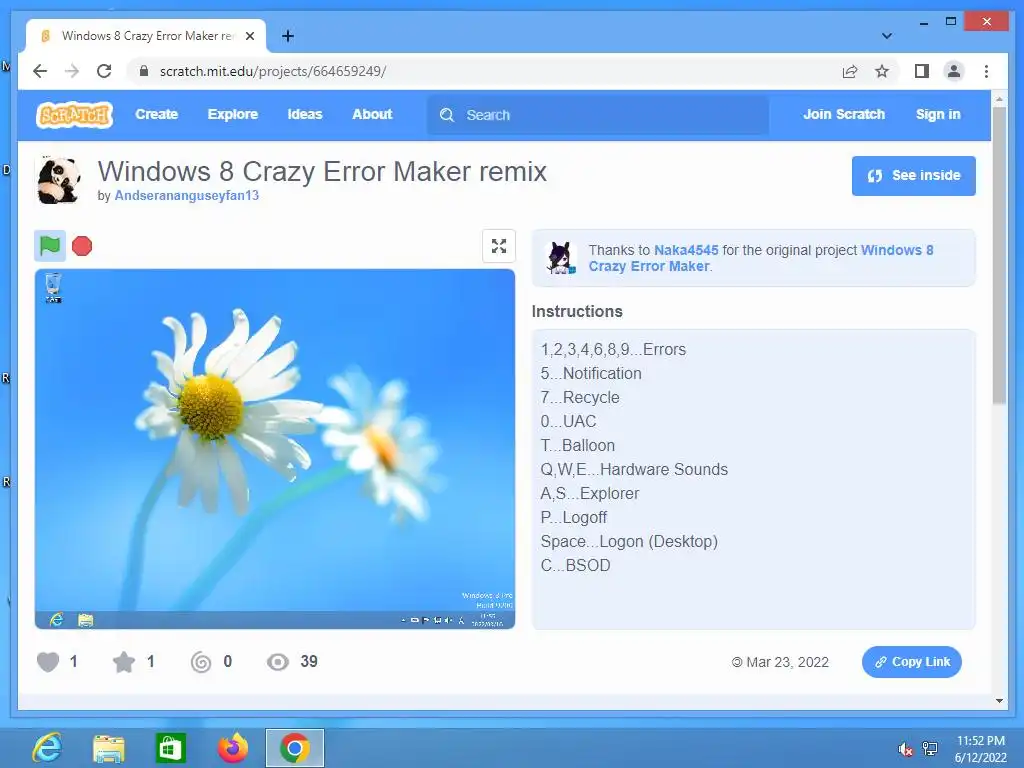This screenshot has height=768, width=1024.
Task: Click the lock site info icon
Action: click(x=144, y=71)
